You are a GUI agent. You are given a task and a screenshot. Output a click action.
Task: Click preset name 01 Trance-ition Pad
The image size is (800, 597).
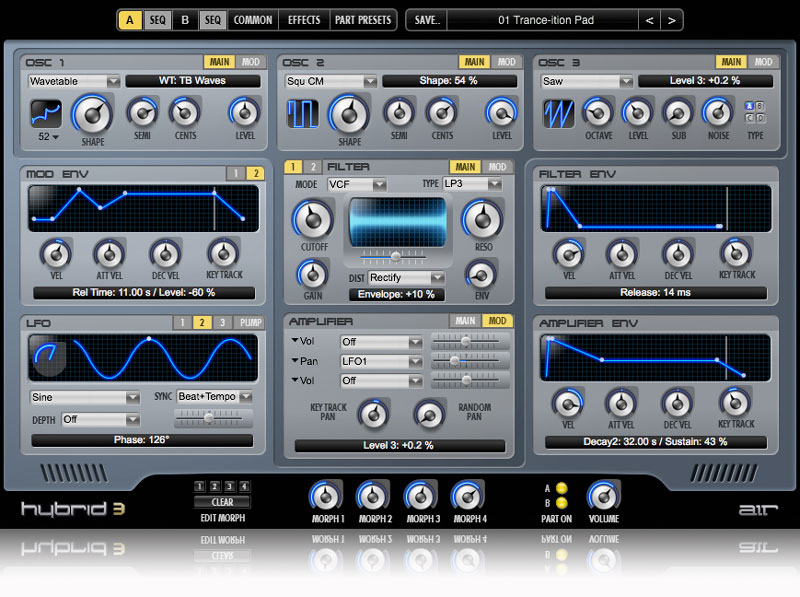pyautogui.click(x=545, y=20)
